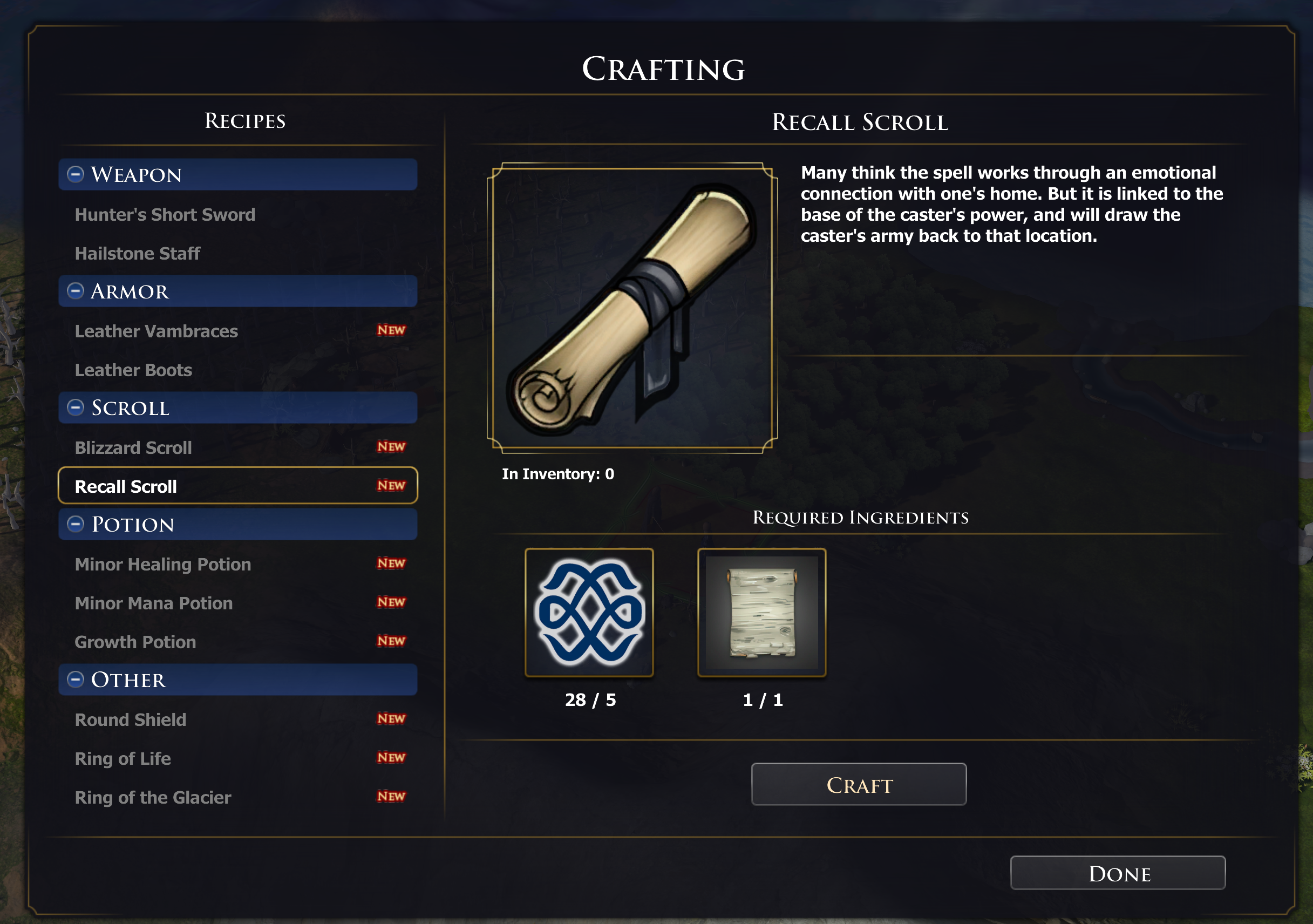Open the Leather Boots recipe
Screen dimensions: 1313x924
(134, 370)
